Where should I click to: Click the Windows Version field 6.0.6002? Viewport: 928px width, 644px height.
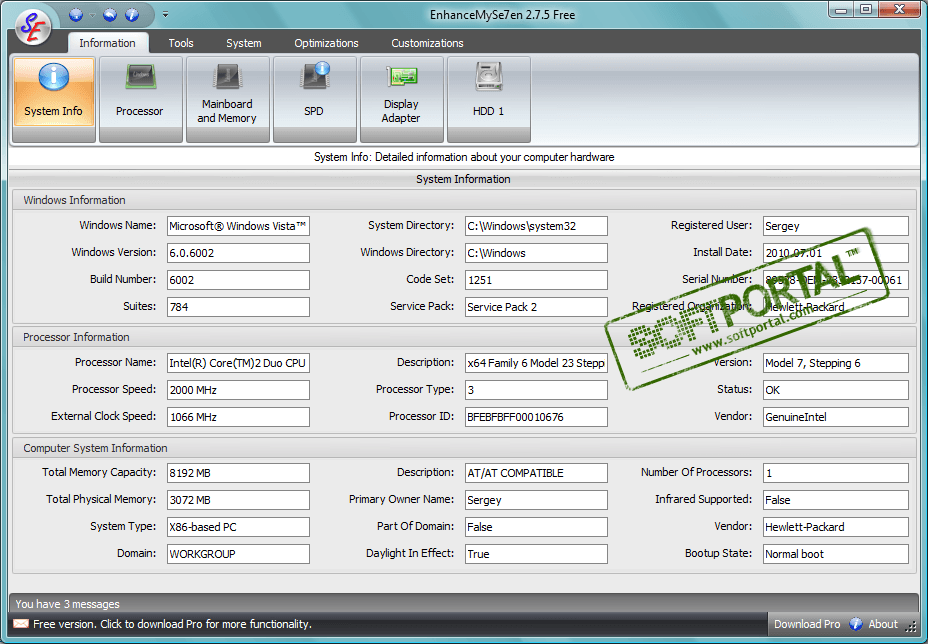[238, 253]
